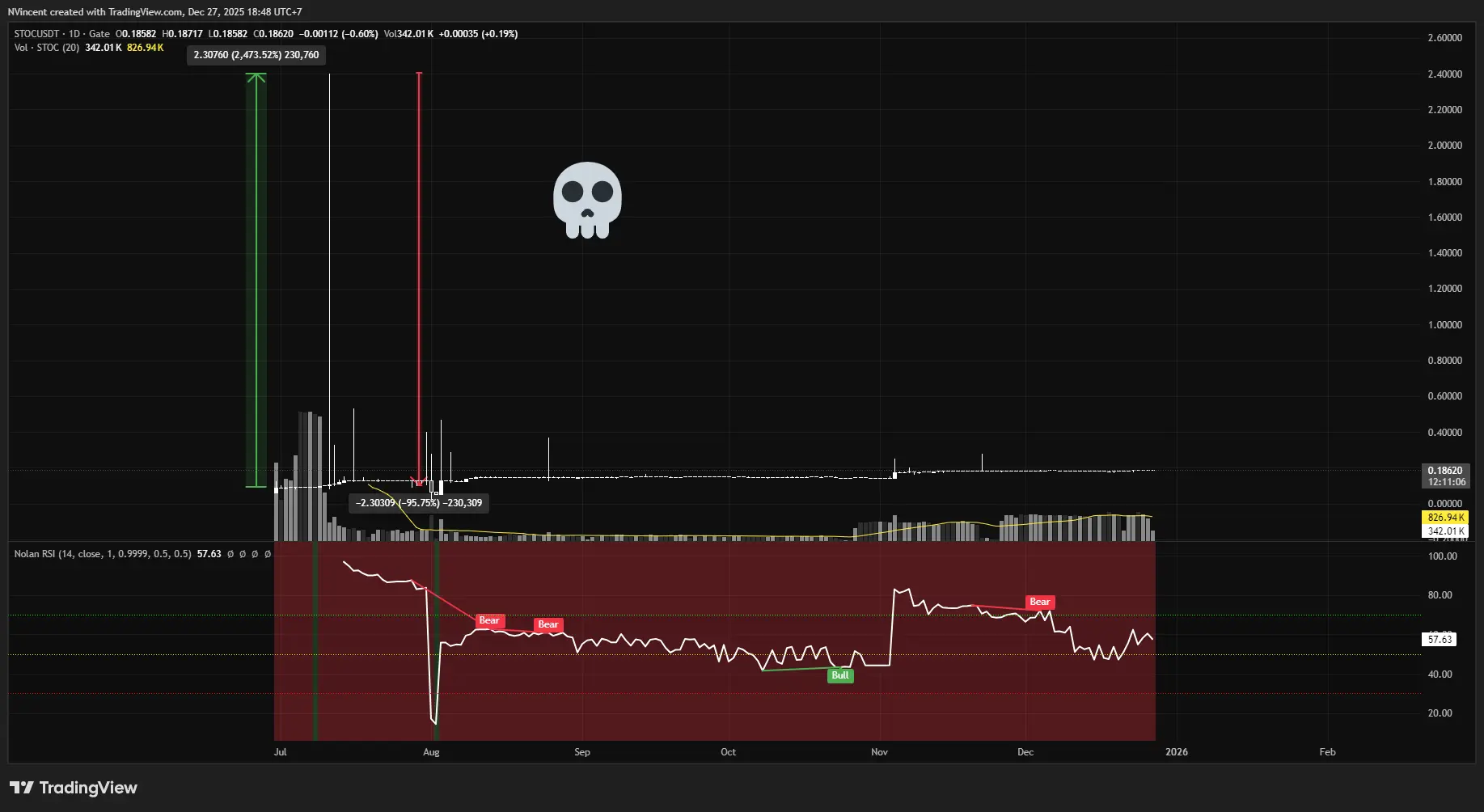This screenshot has height=812, width=1484.
Task: Select the Vol · STOC (20) indicator legend
Action: point(47,48)
